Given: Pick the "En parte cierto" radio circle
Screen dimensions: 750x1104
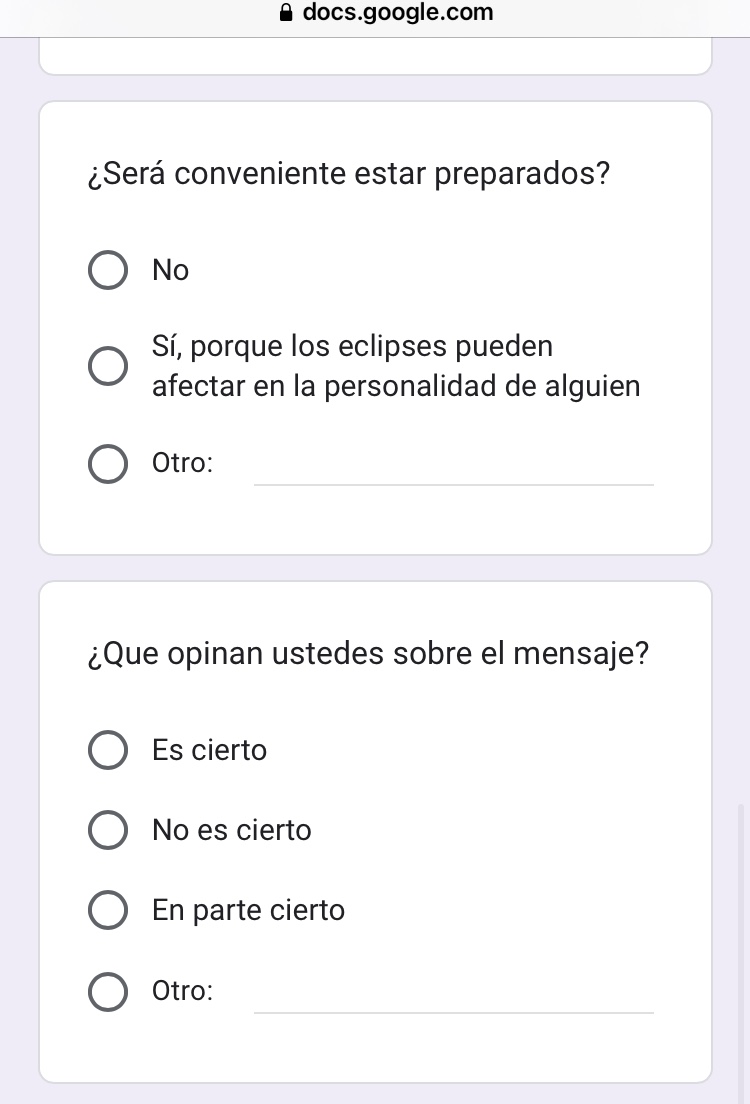Looking at the screenshot, I should click(108, 910).
